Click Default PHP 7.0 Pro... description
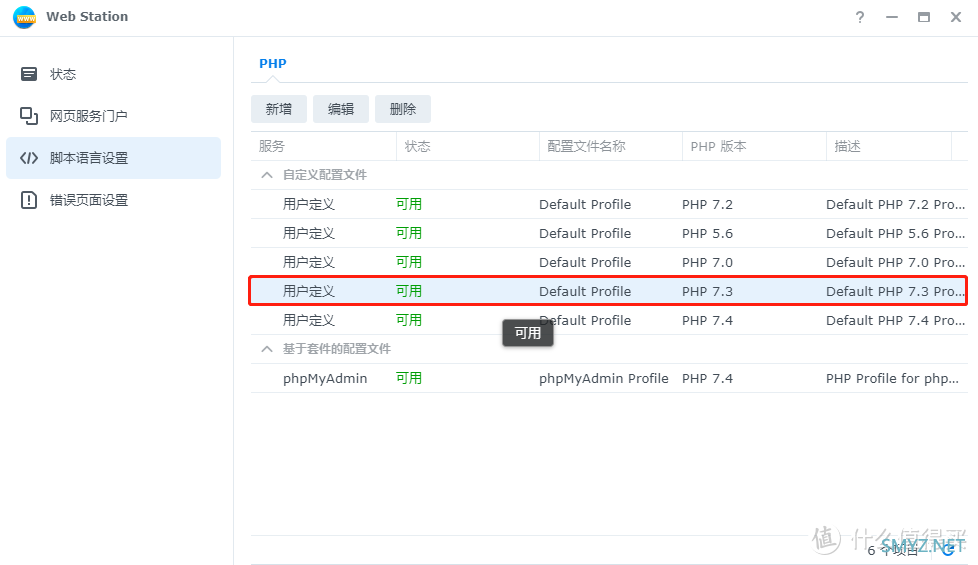Image resolution: width=978 pixels, height=565 pixels. (x=895, y=263)
